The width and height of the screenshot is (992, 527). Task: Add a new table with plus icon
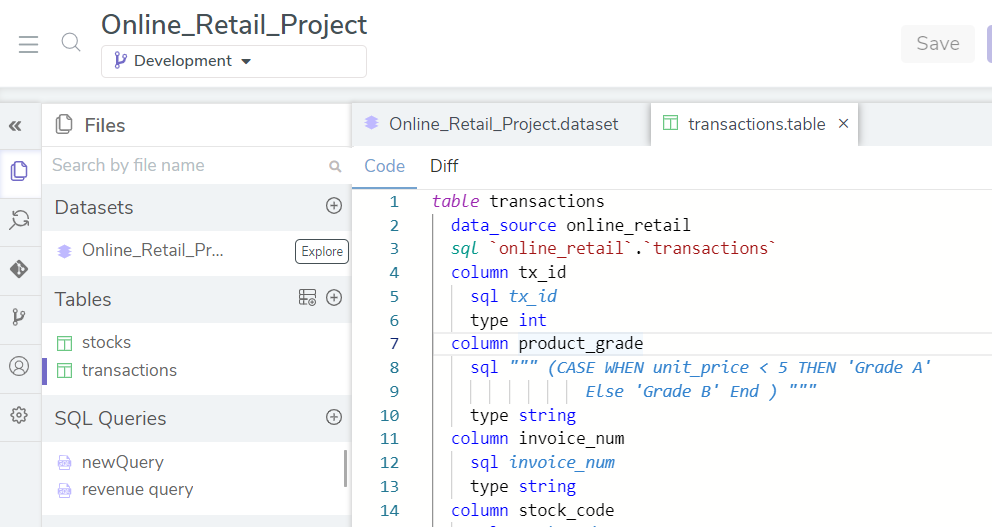coord(334,297)
